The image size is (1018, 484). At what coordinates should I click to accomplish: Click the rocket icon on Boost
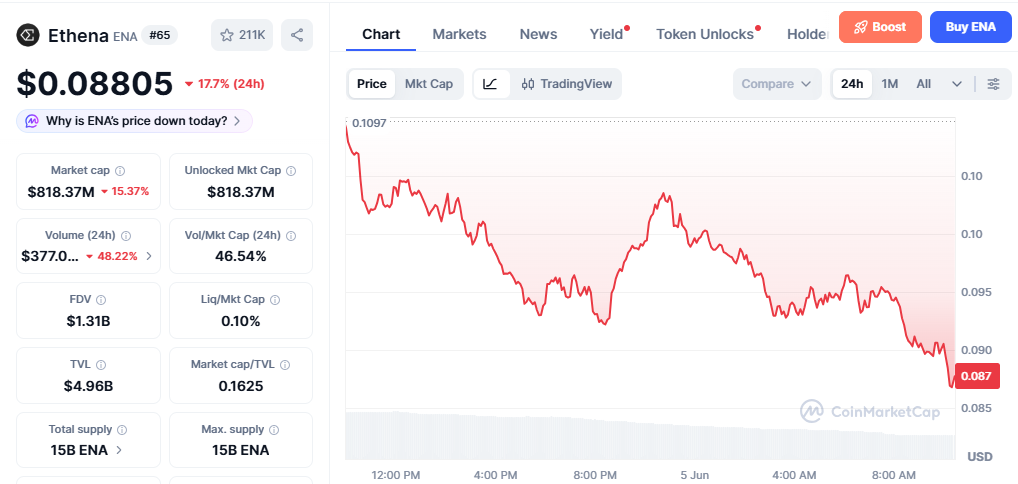coord(860,27)
